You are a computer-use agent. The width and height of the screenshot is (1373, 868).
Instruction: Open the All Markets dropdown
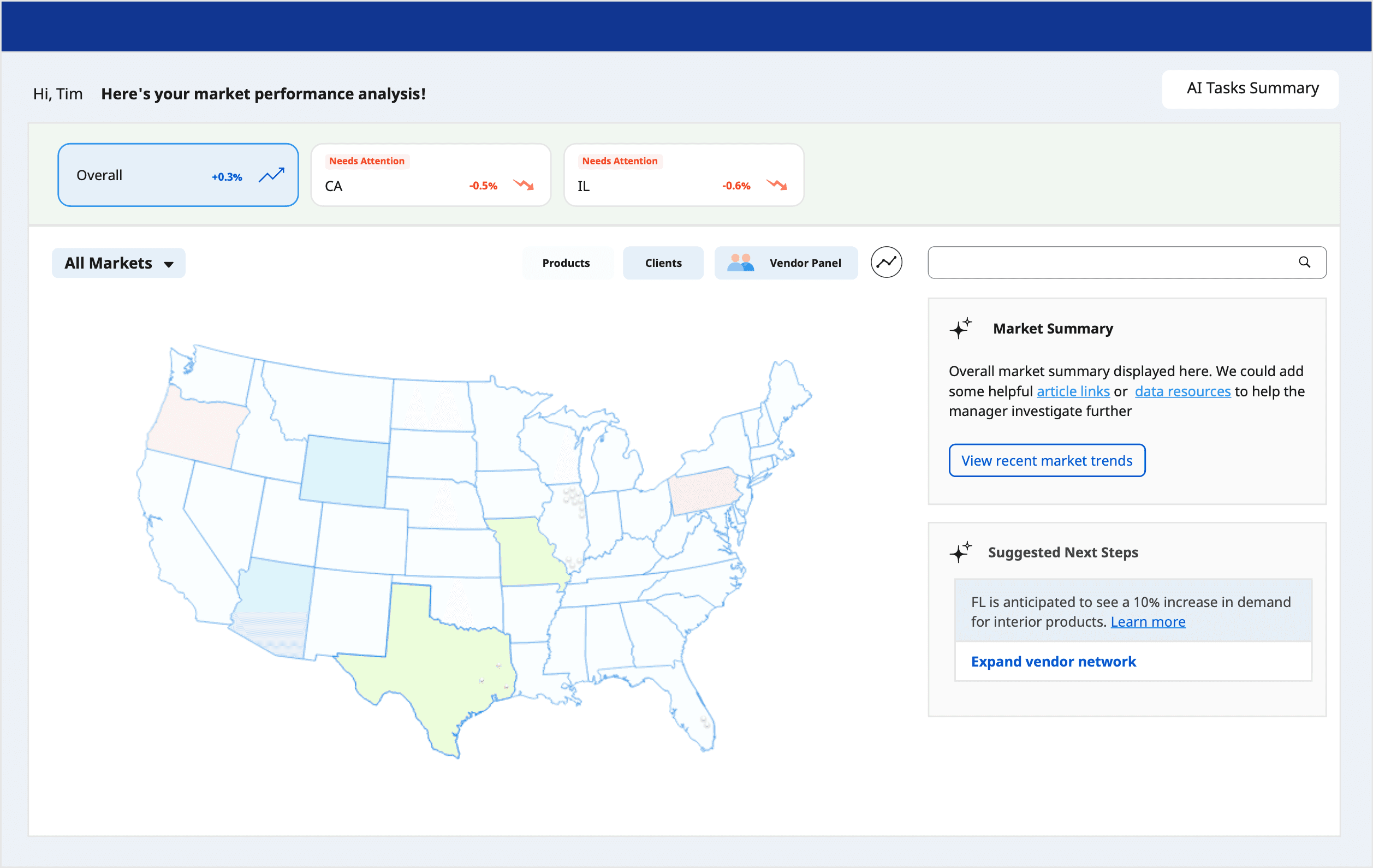[108, 263]
